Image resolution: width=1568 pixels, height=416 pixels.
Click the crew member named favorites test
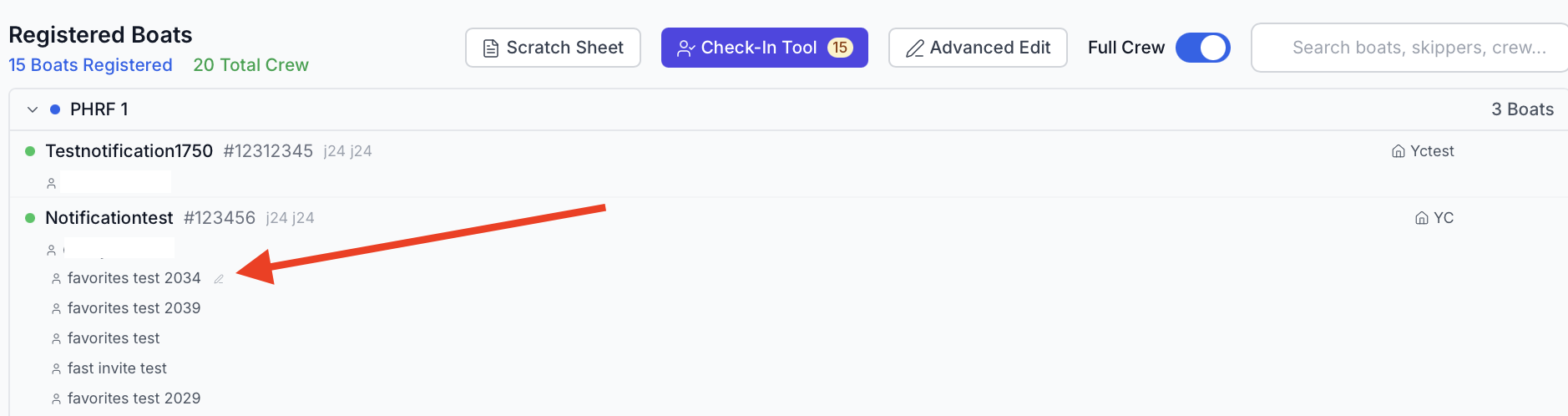tap(114, 338)
